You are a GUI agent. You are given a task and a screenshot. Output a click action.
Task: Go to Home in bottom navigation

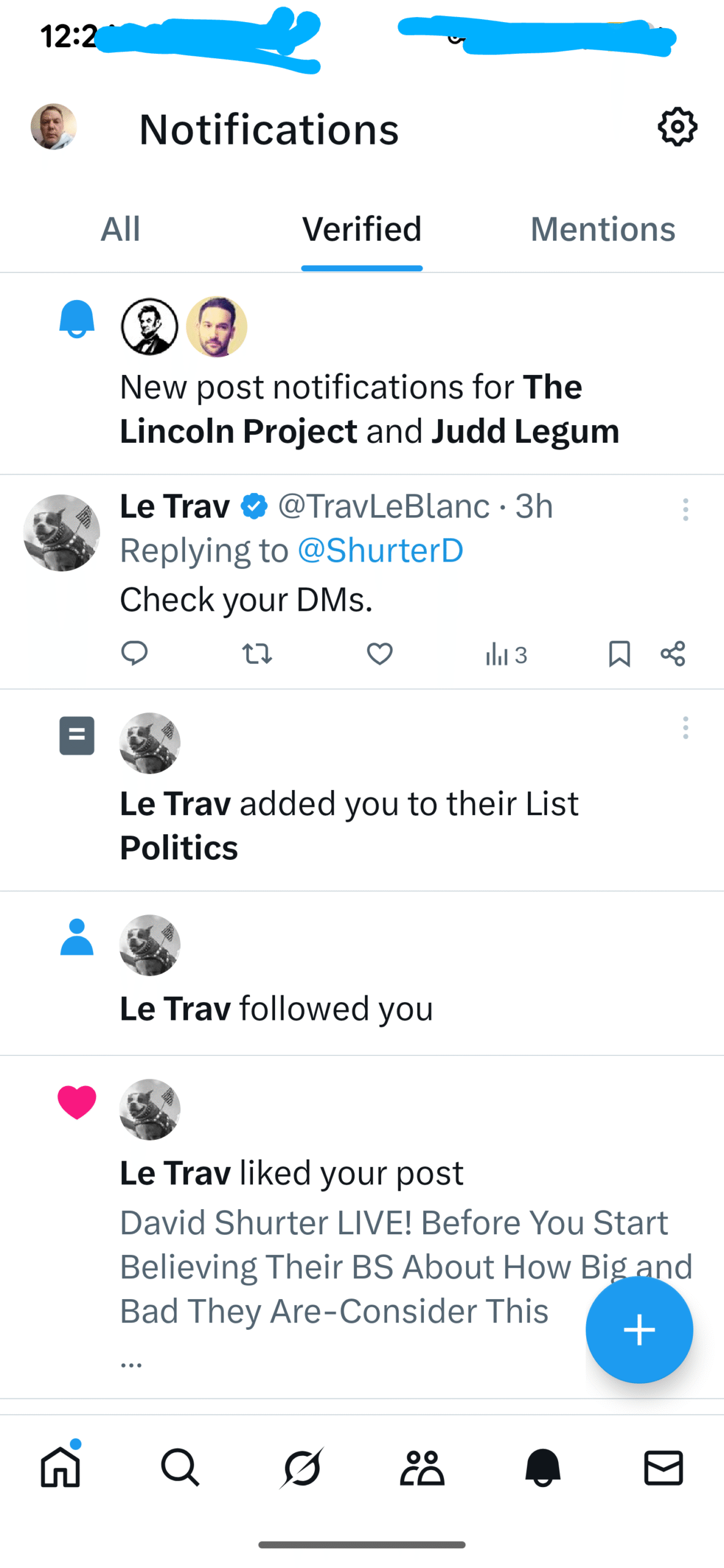click(x=61, y=1468)
